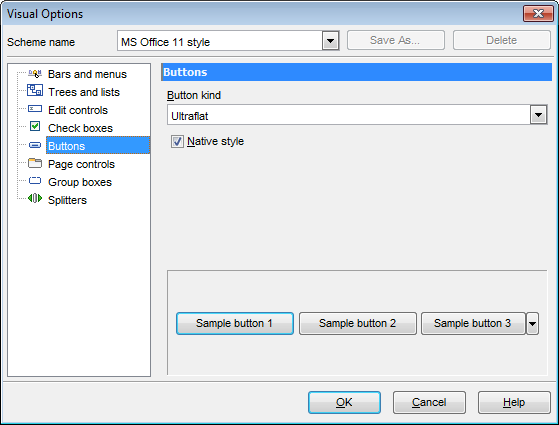Image resolution: width=559 pixels, height=425 pixels.
Task: Close the Visual Options dialog
Action: (538, 14)
